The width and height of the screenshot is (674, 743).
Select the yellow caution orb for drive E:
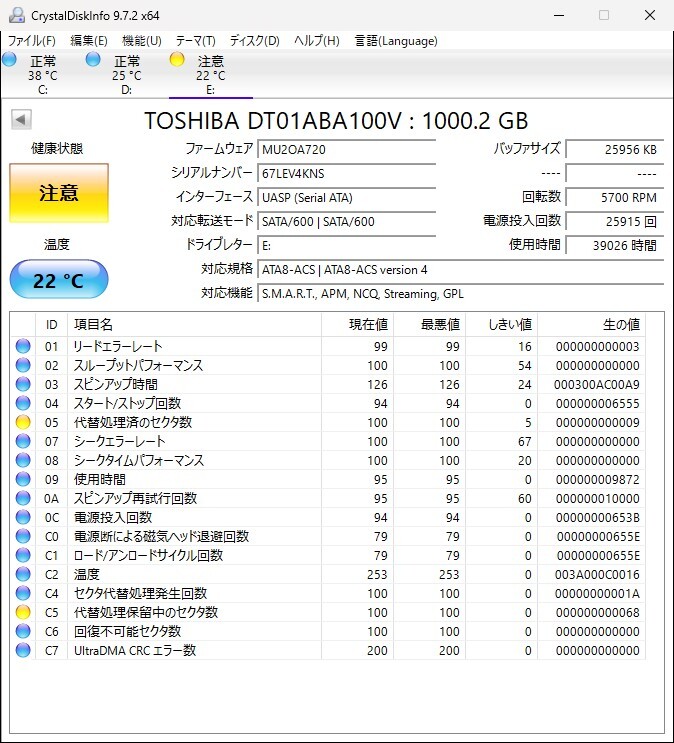[177, 60]
